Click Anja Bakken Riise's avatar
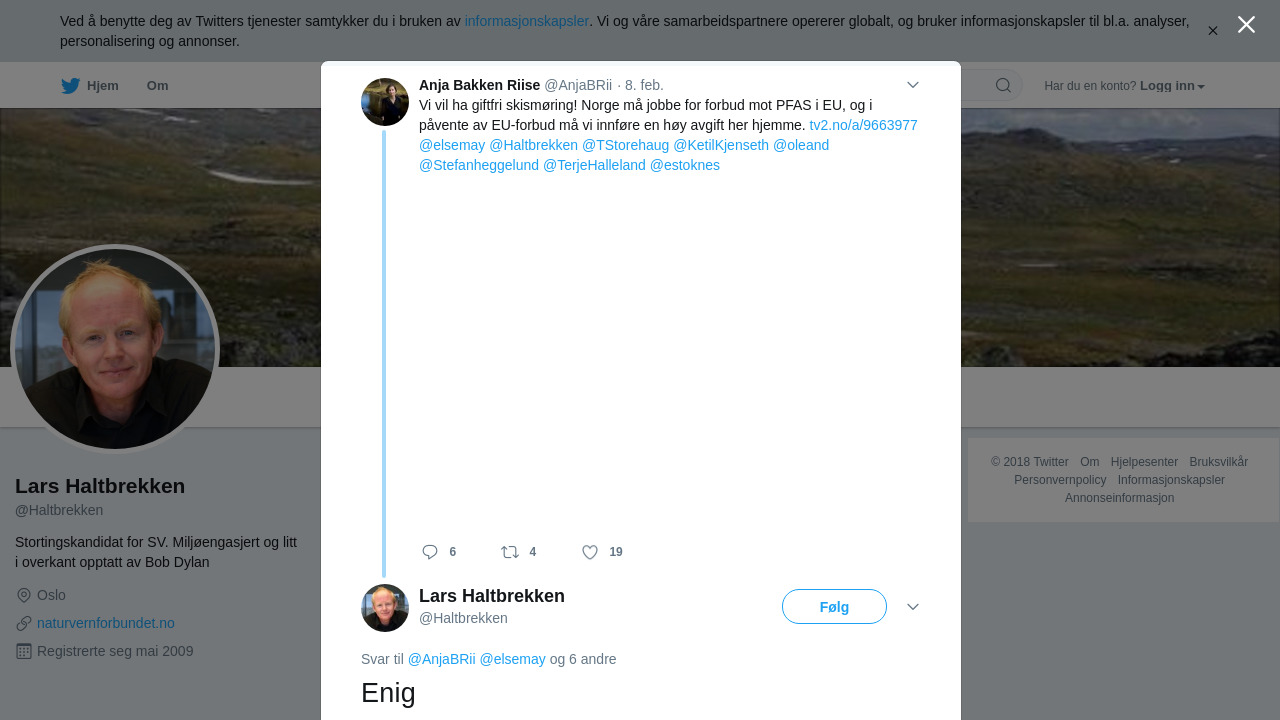 (x=385, y=102)
